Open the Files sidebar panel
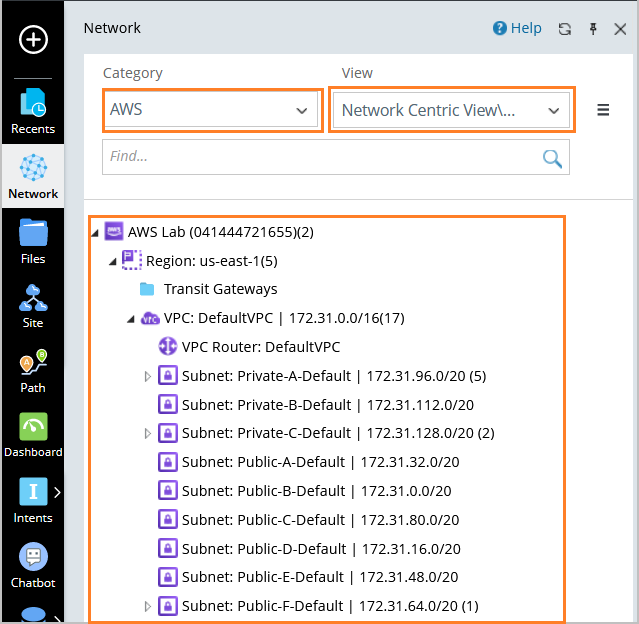The height and width of the screenshot is (624, 639). coord(33,241)
